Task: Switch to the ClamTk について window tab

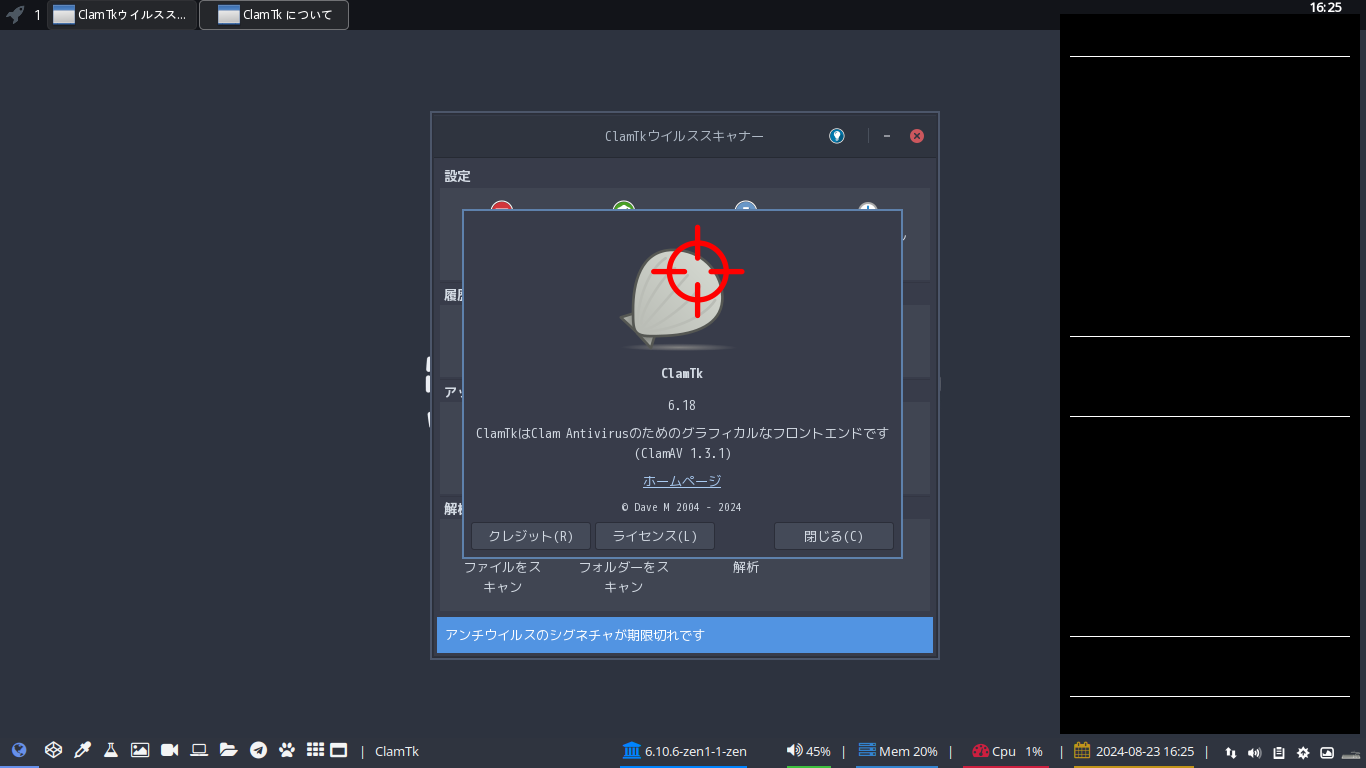Action: pos(273,15)
